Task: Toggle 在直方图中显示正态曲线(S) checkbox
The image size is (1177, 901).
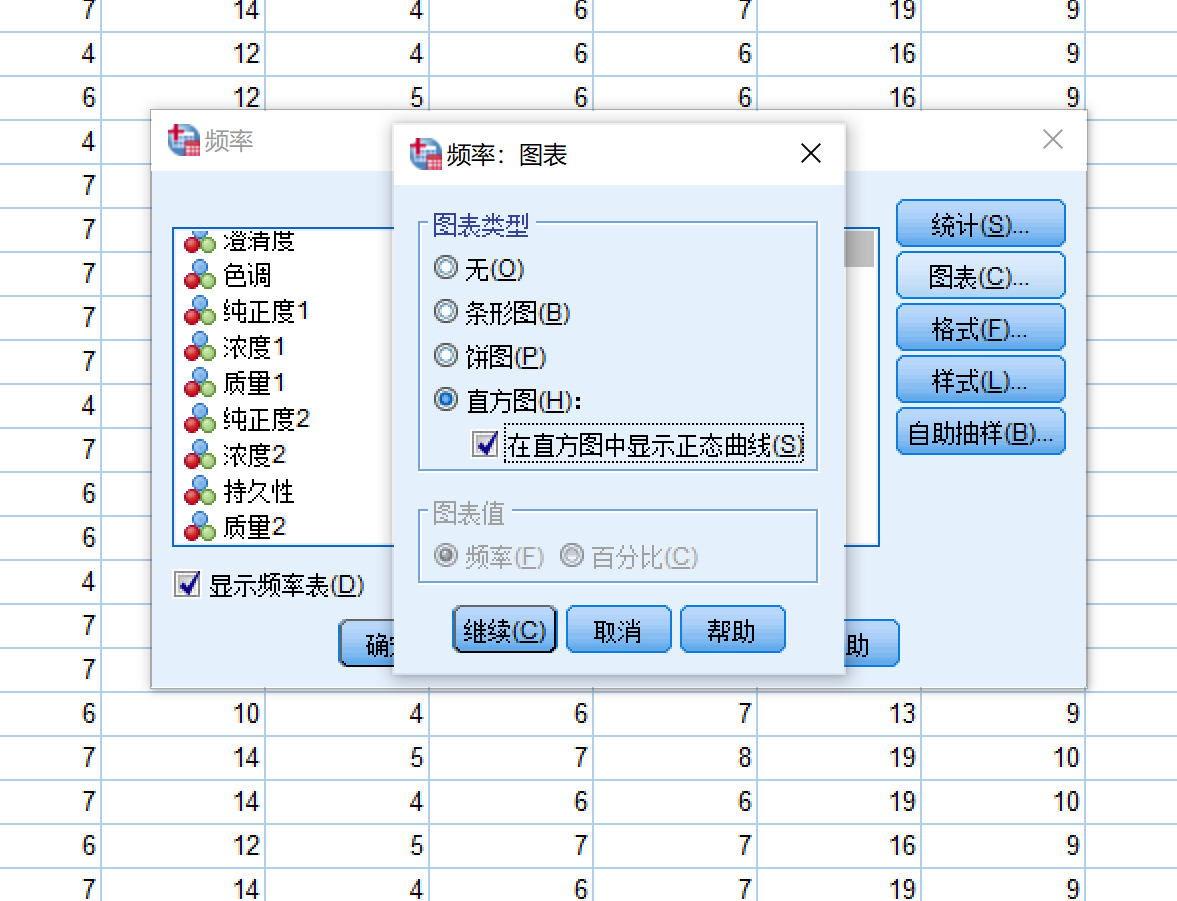Action: tap(485, 444)
